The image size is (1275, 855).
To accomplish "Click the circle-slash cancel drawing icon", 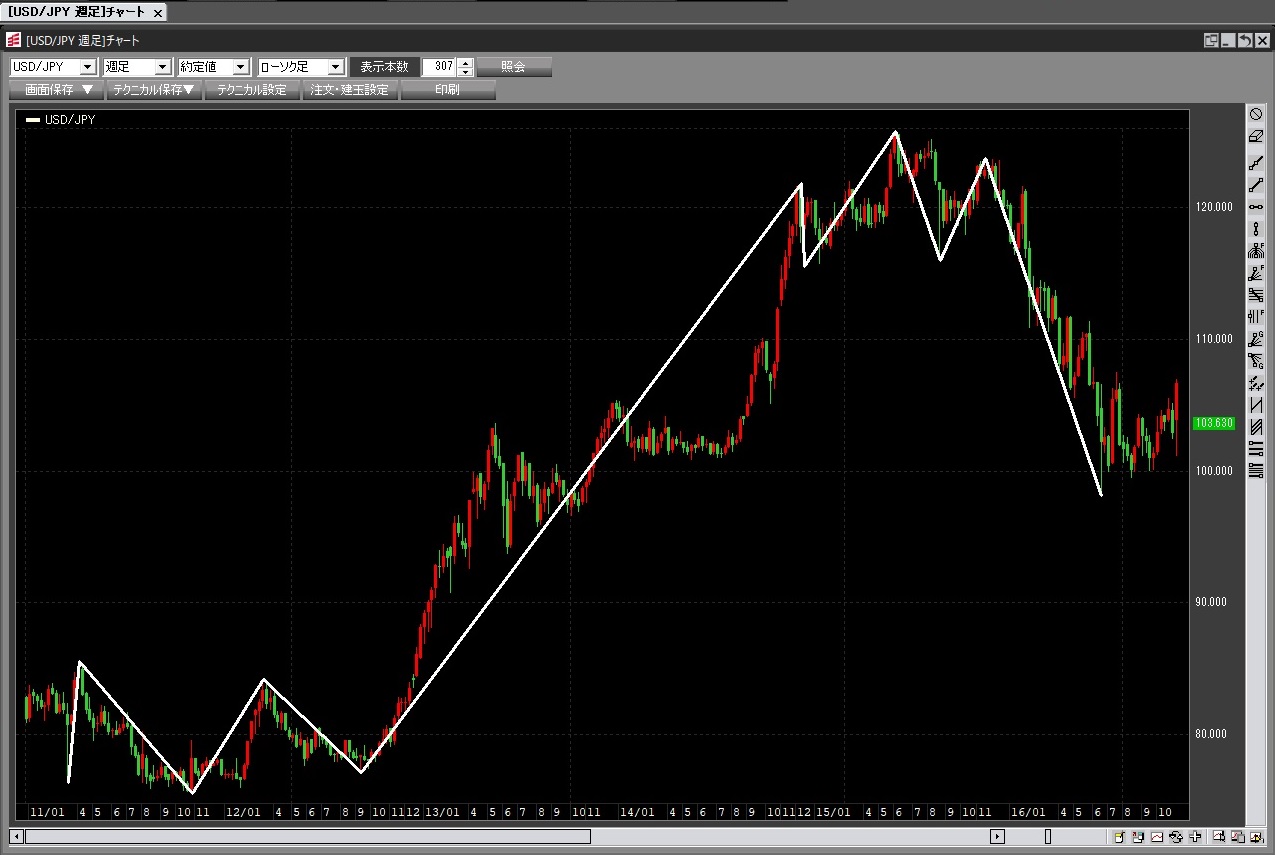I will click(1256, 115).
